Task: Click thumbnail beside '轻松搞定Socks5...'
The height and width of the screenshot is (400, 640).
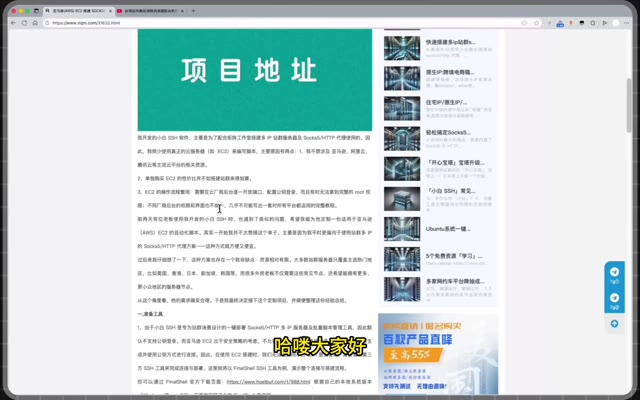Action: point(402,139)
